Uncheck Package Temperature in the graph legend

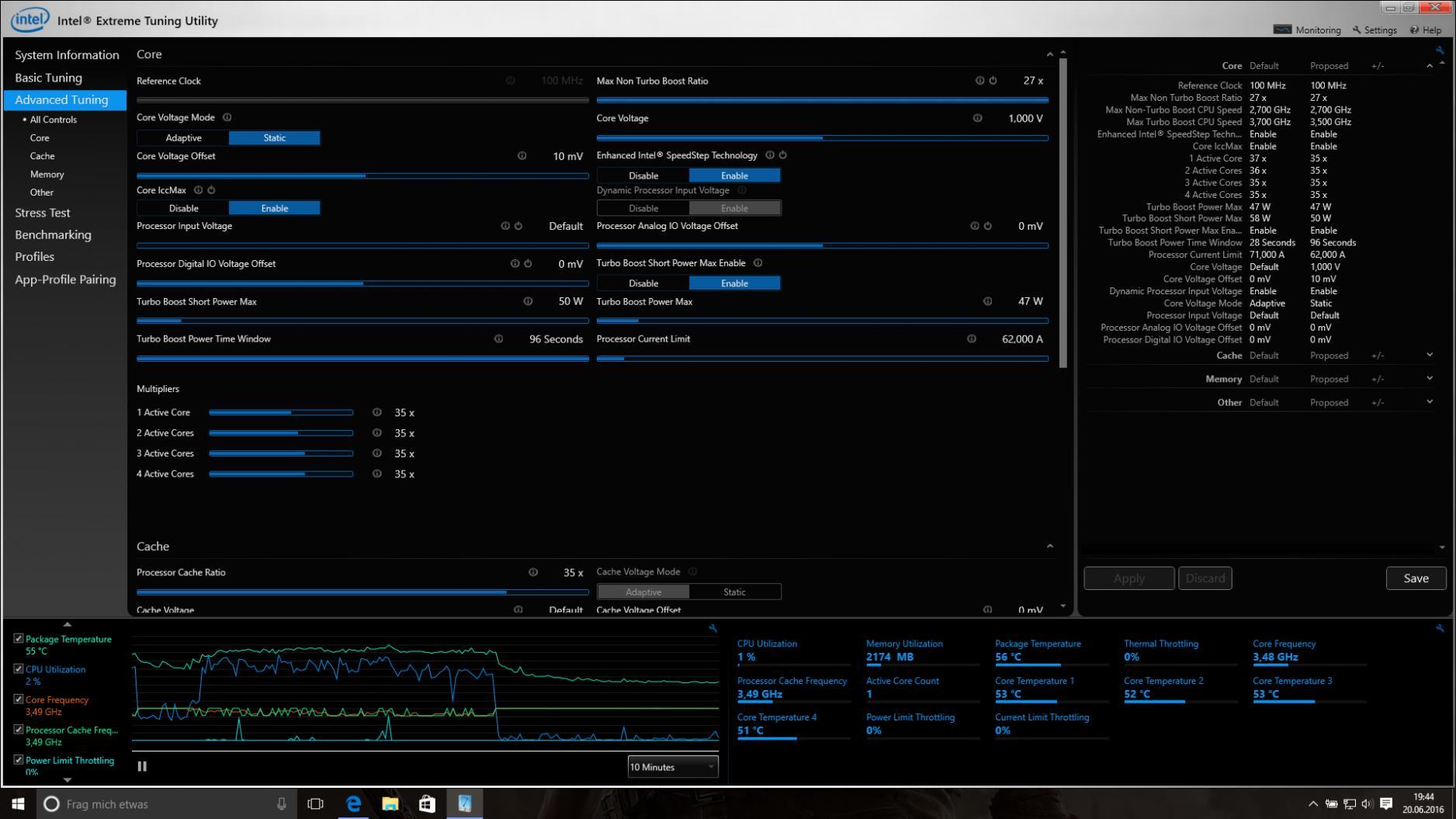coord(19,638)
